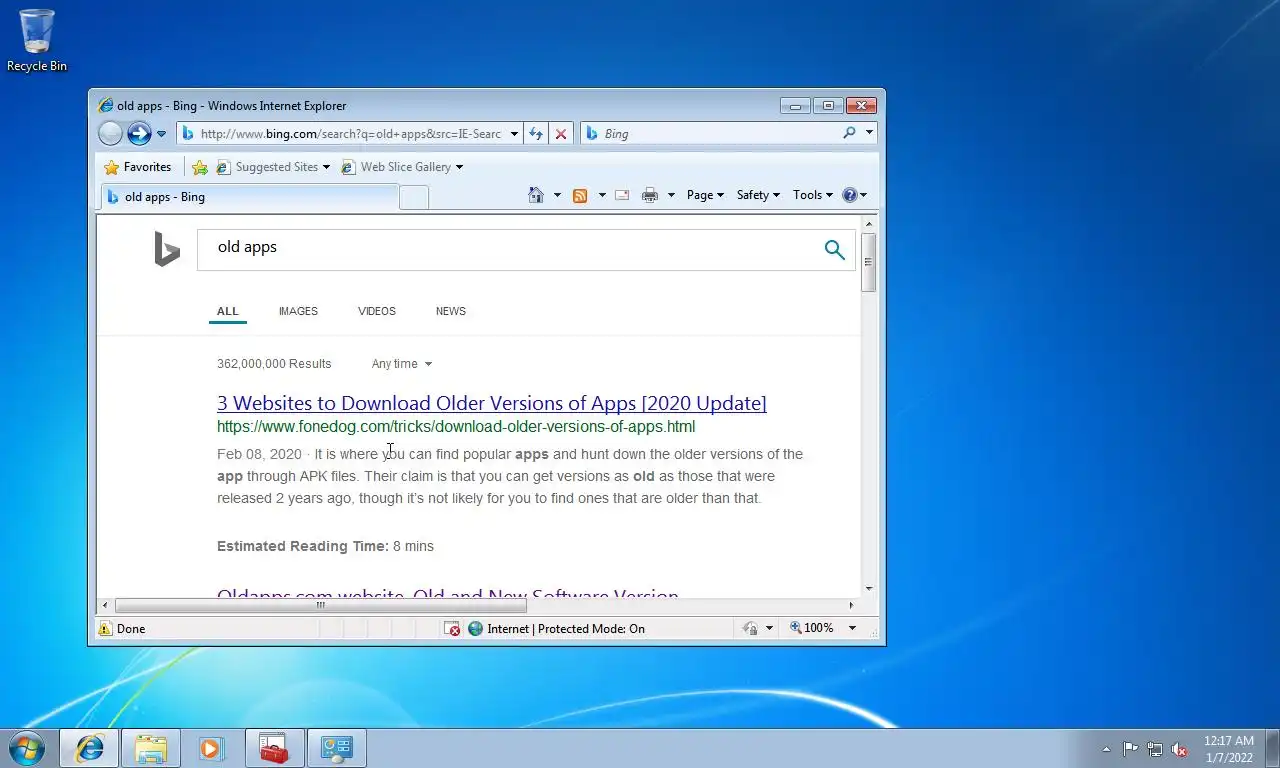Click the Refresh button beside address bar

pyautogui.click(x=536, y=133)
